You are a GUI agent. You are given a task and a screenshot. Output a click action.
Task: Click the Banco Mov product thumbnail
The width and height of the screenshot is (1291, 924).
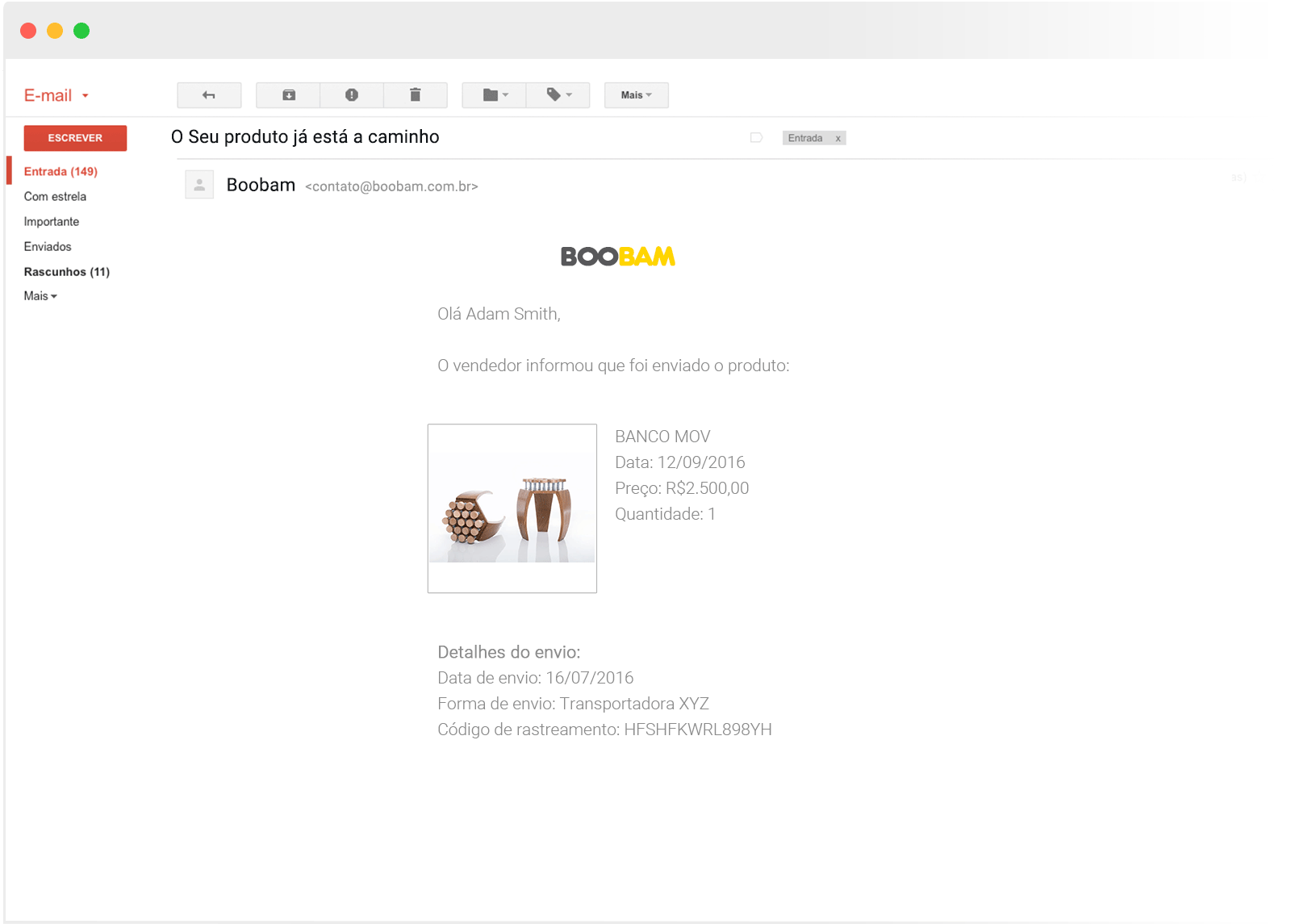click(512, 508)
